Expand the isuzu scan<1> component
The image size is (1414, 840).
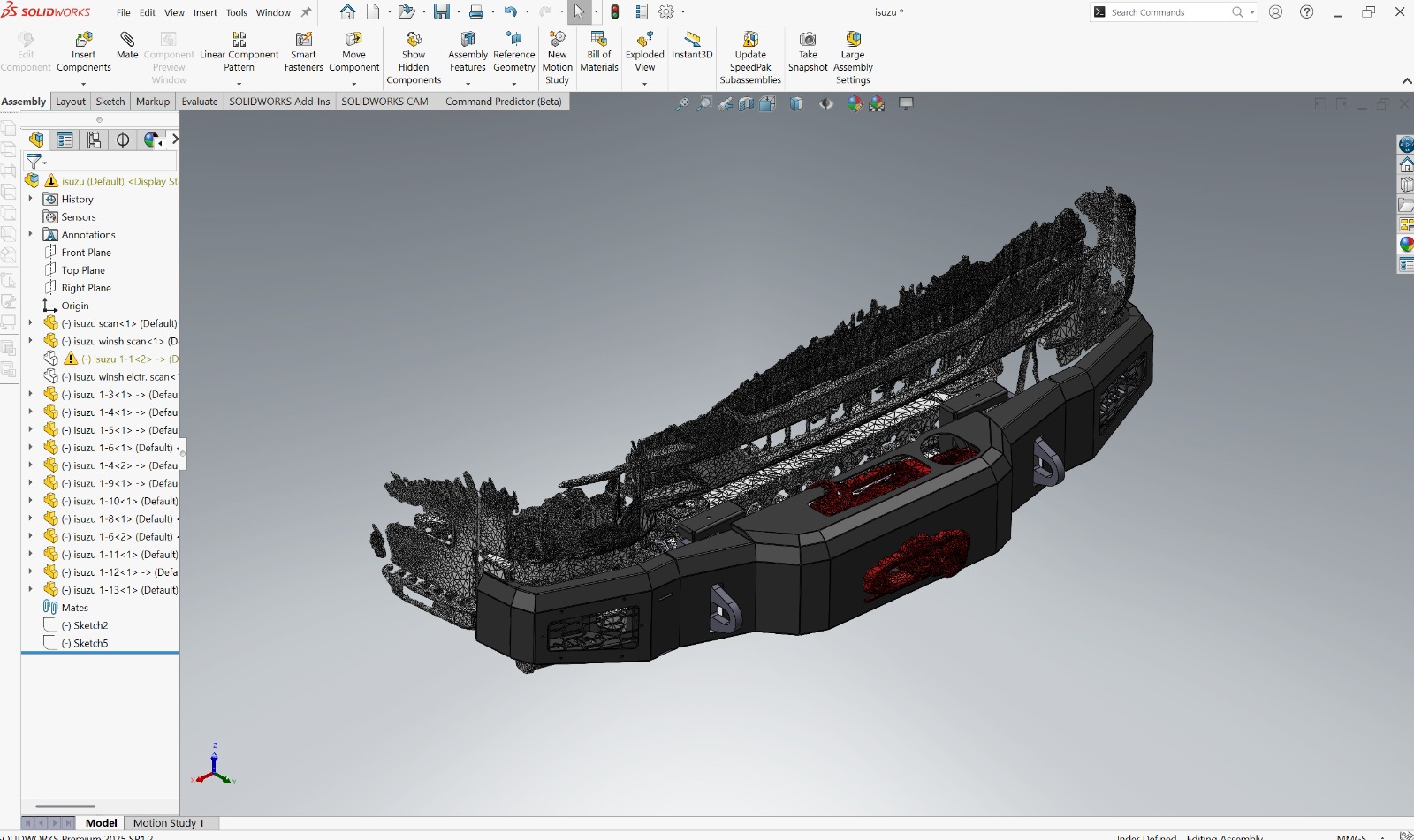pos(30,323)
